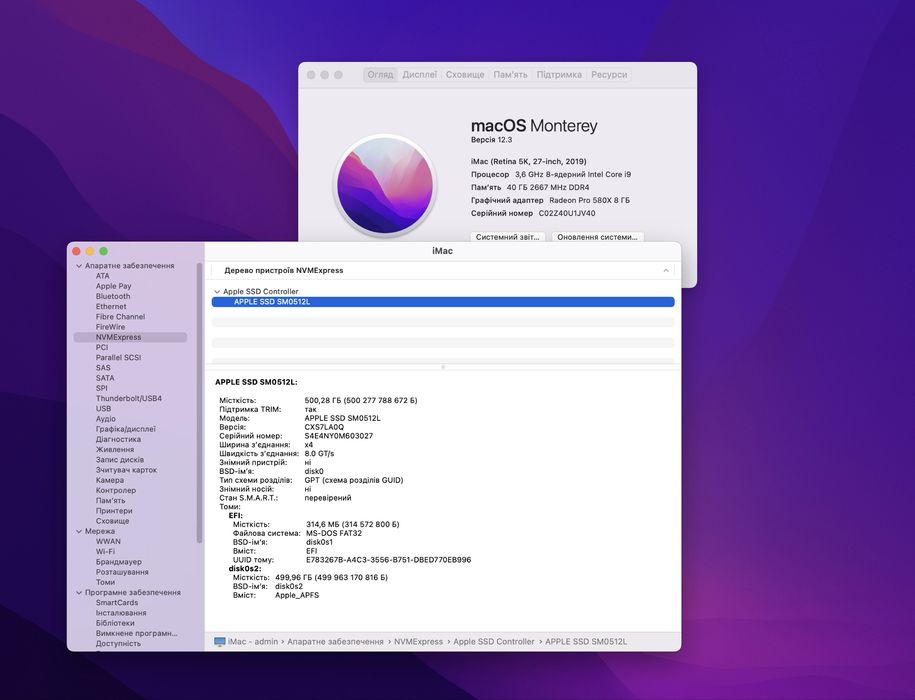Select Parallel SCSI in the sidebar

[x=118, y=358]
